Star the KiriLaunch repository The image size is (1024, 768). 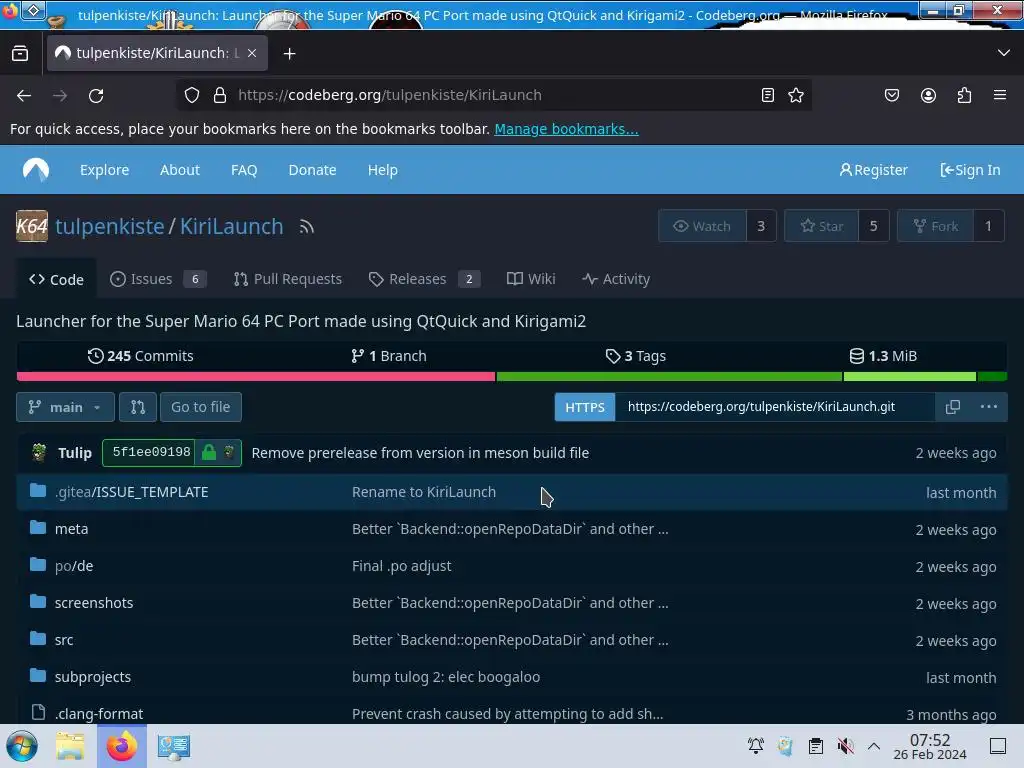tap(822, 226)
